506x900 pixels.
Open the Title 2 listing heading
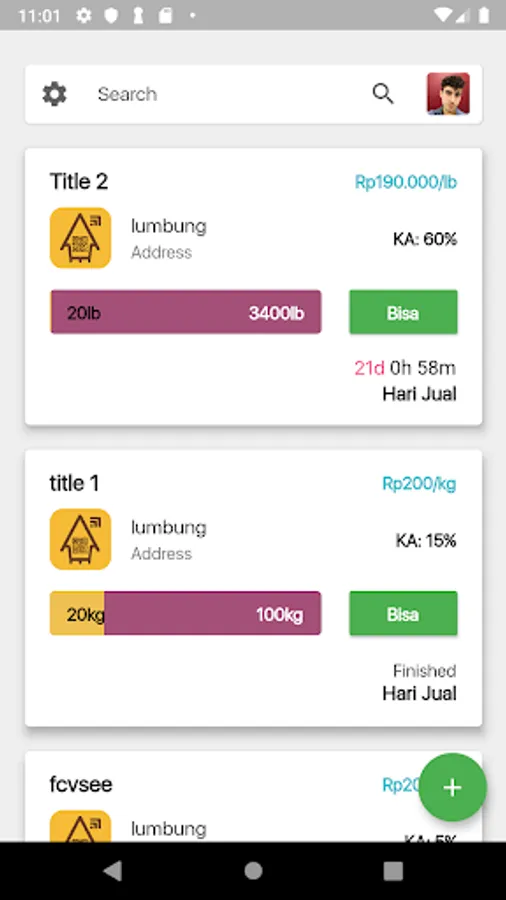point(79,181)
